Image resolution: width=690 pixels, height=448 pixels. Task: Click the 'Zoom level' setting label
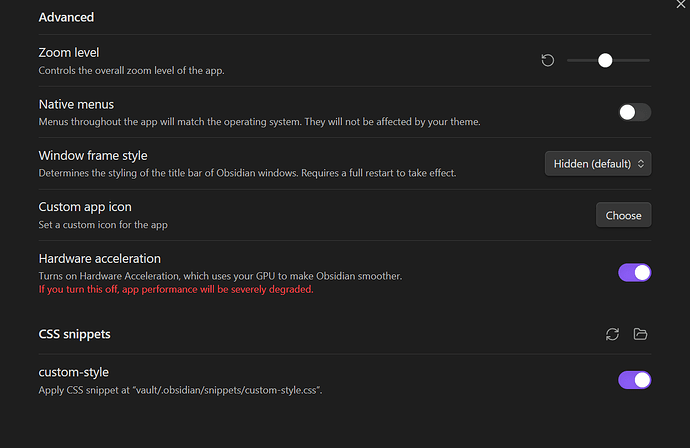[69, 52]
